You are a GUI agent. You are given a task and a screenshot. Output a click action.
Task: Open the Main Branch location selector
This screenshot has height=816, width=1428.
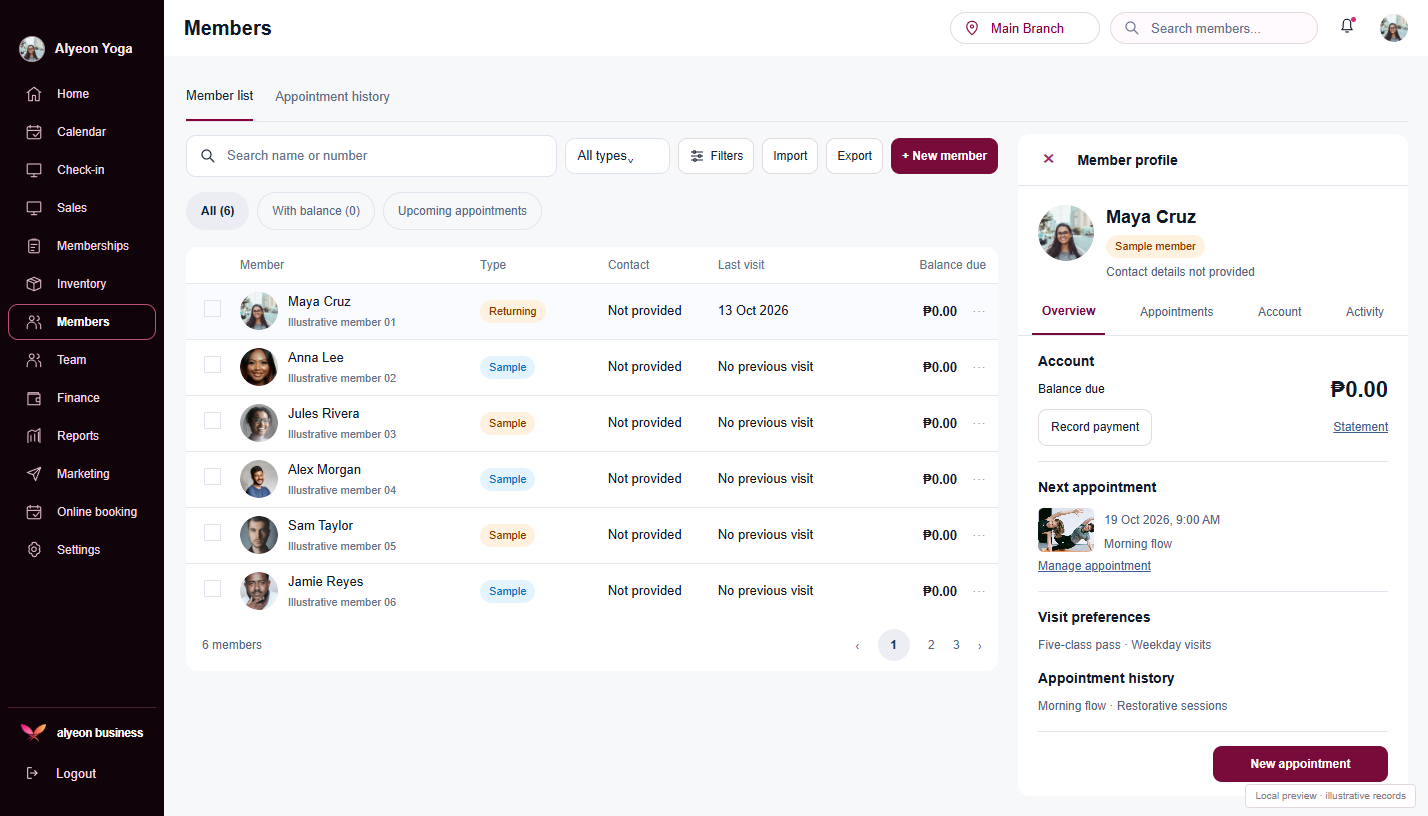1024,28
